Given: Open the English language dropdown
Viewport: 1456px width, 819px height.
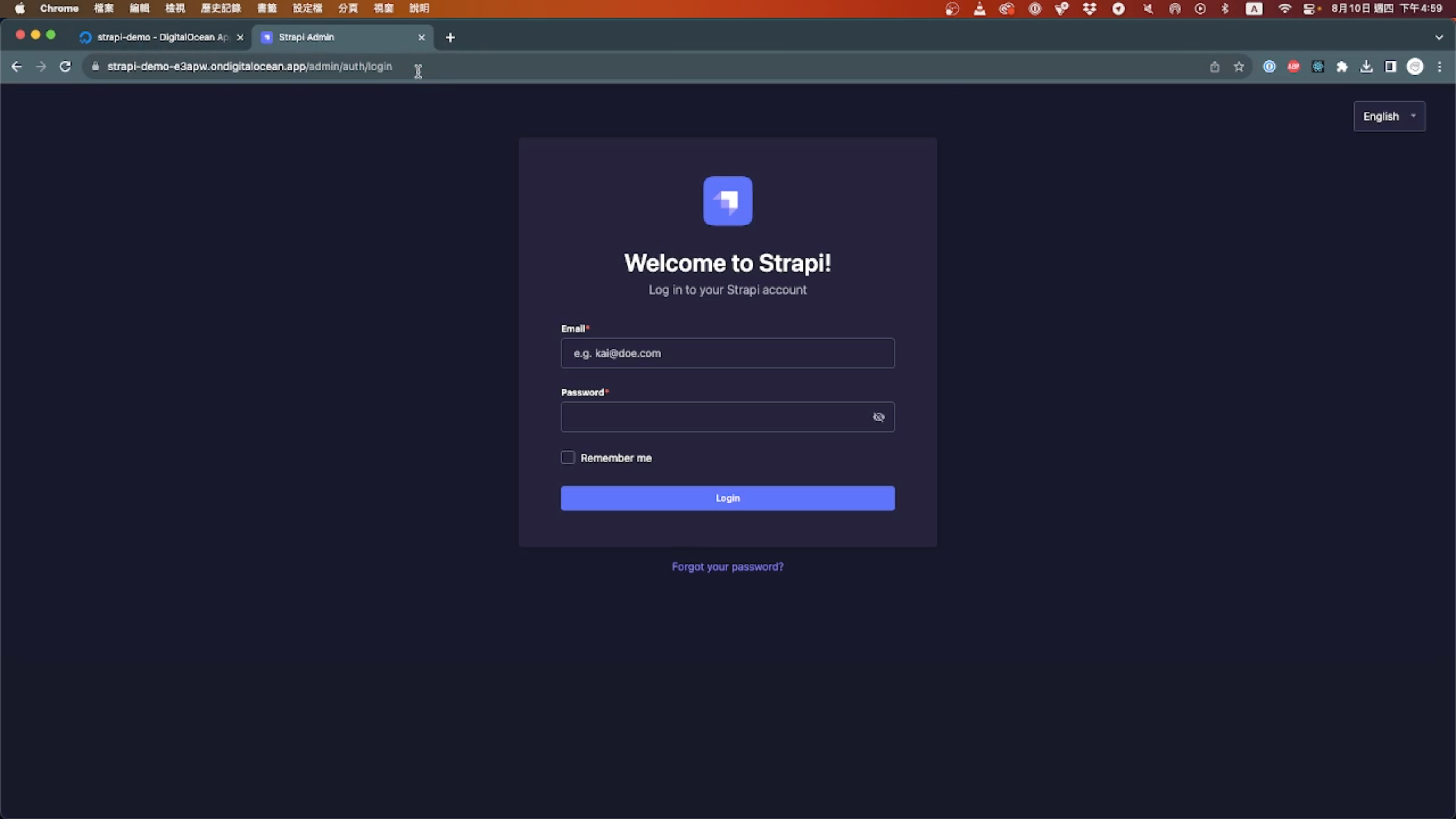Looking at the screenshot, I should coord(1389,116).
